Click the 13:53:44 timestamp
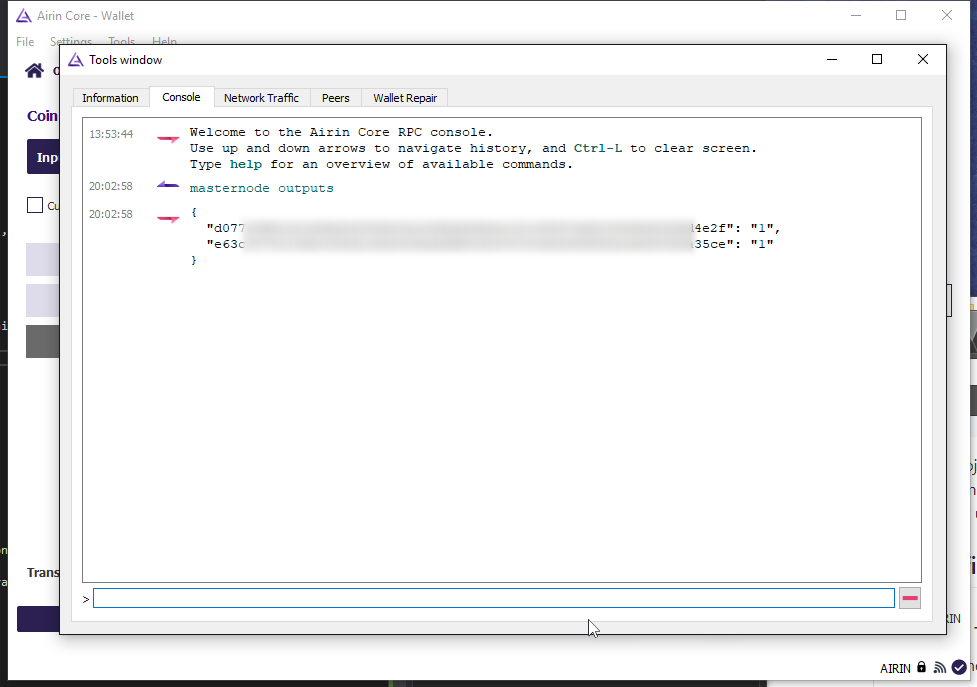Screen dimensions: 977x687 click(111, 134)
